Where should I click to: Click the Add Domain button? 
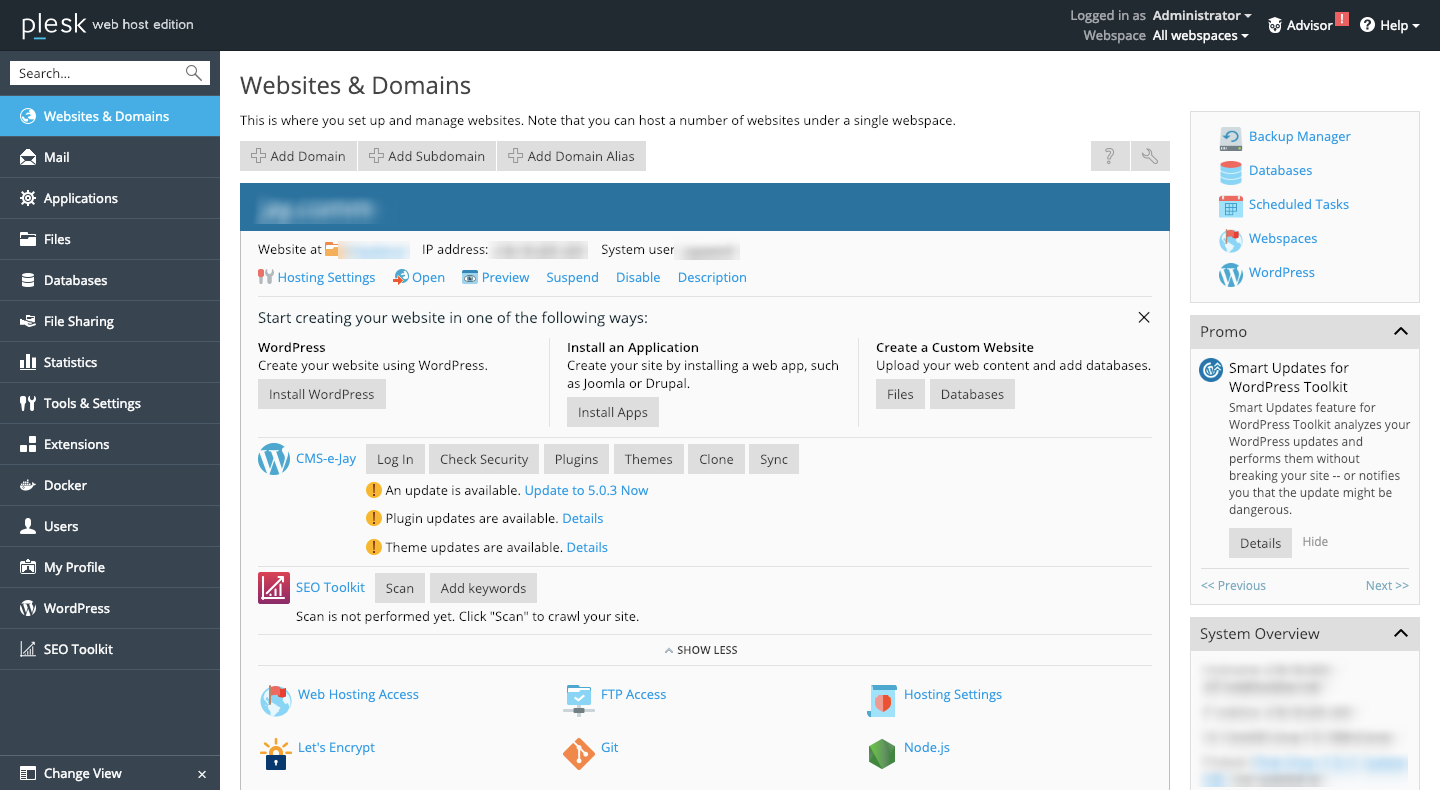(298, 156)
